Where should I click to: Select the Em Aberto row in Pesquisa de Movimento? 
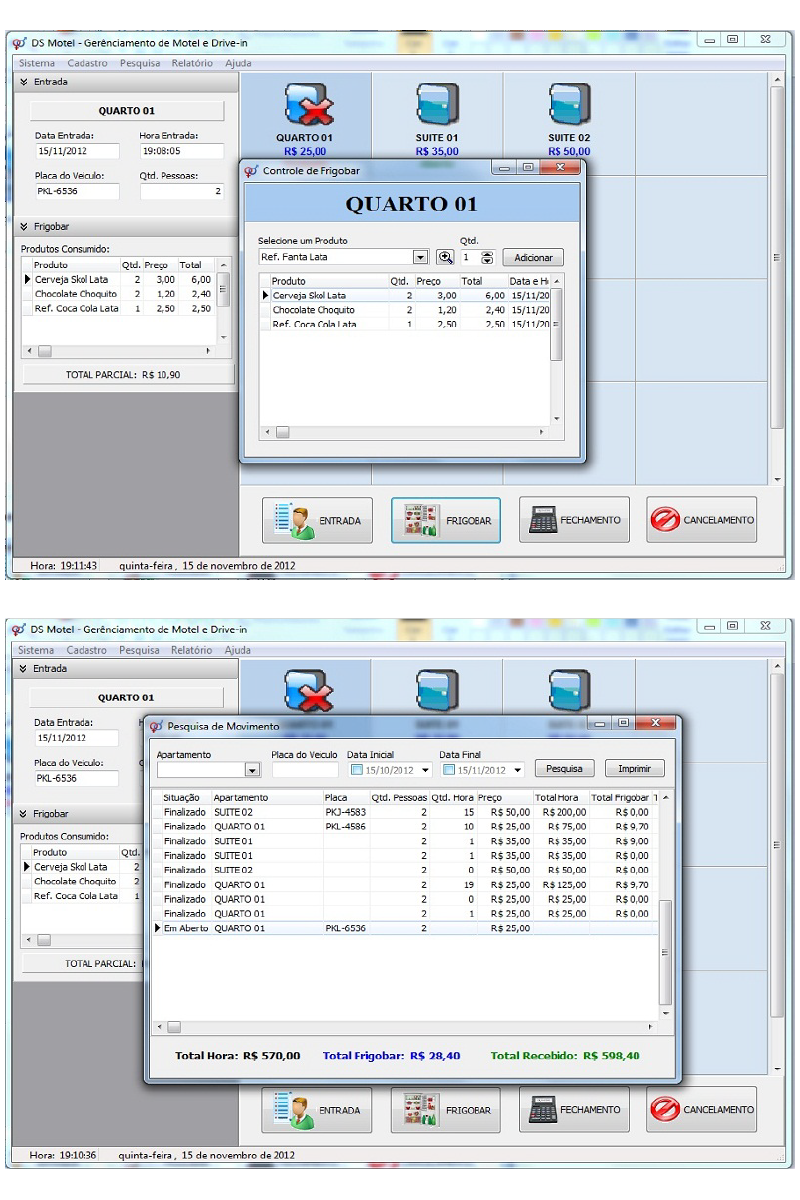coord(405,928)
